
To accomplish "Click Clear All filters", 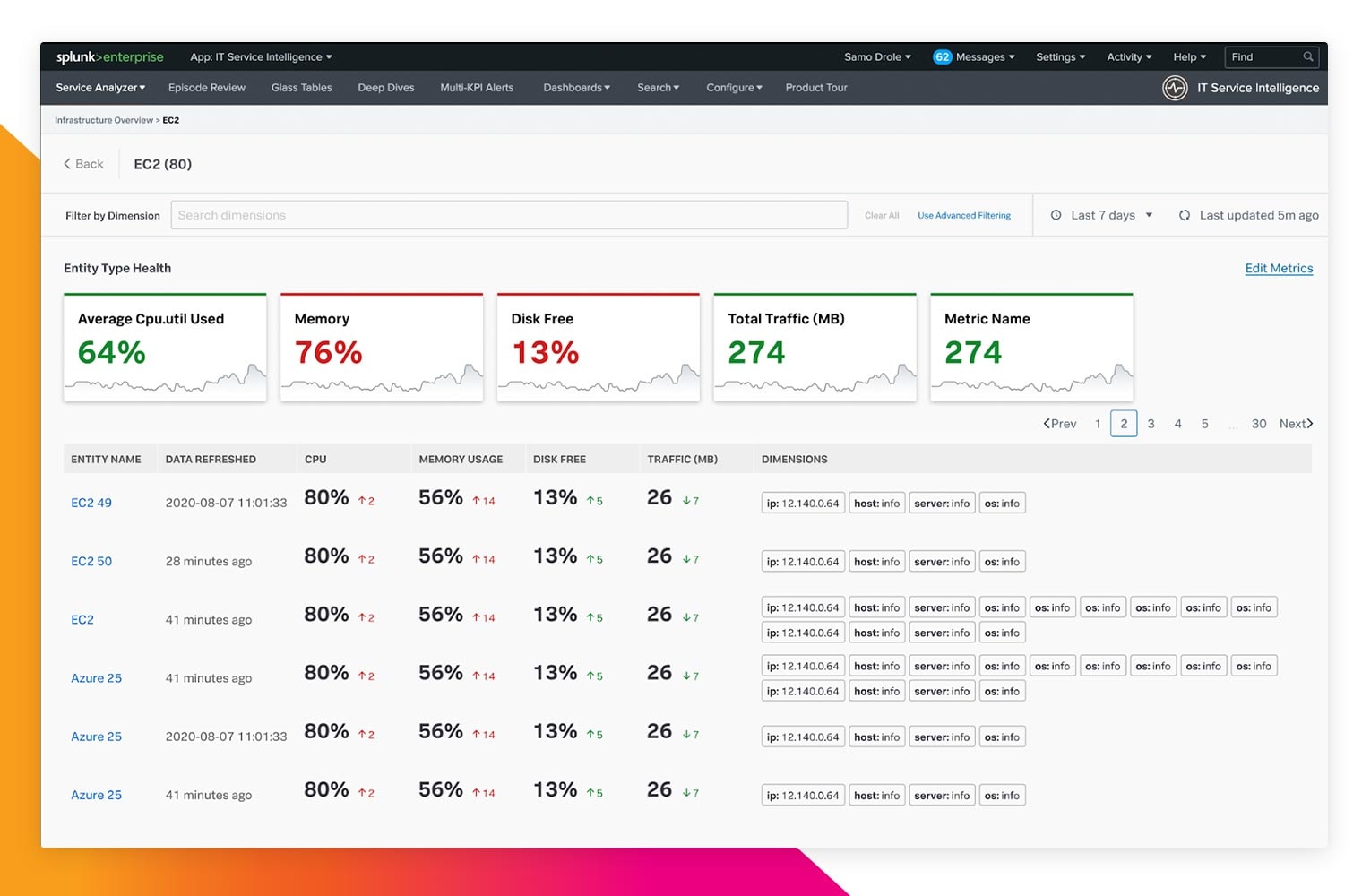I will coord(882,216).
